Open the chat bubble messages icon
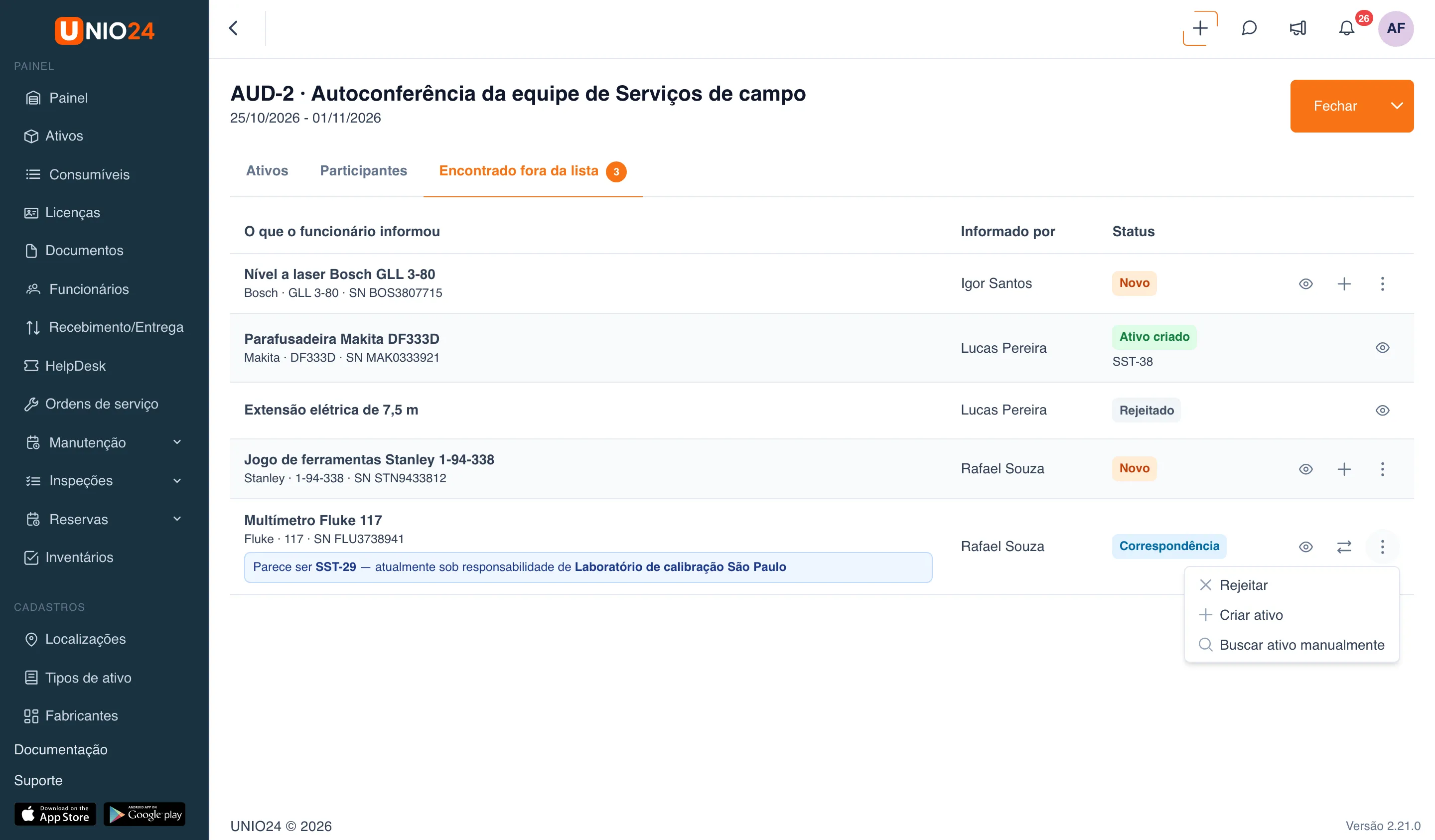 pos(1249,28)
